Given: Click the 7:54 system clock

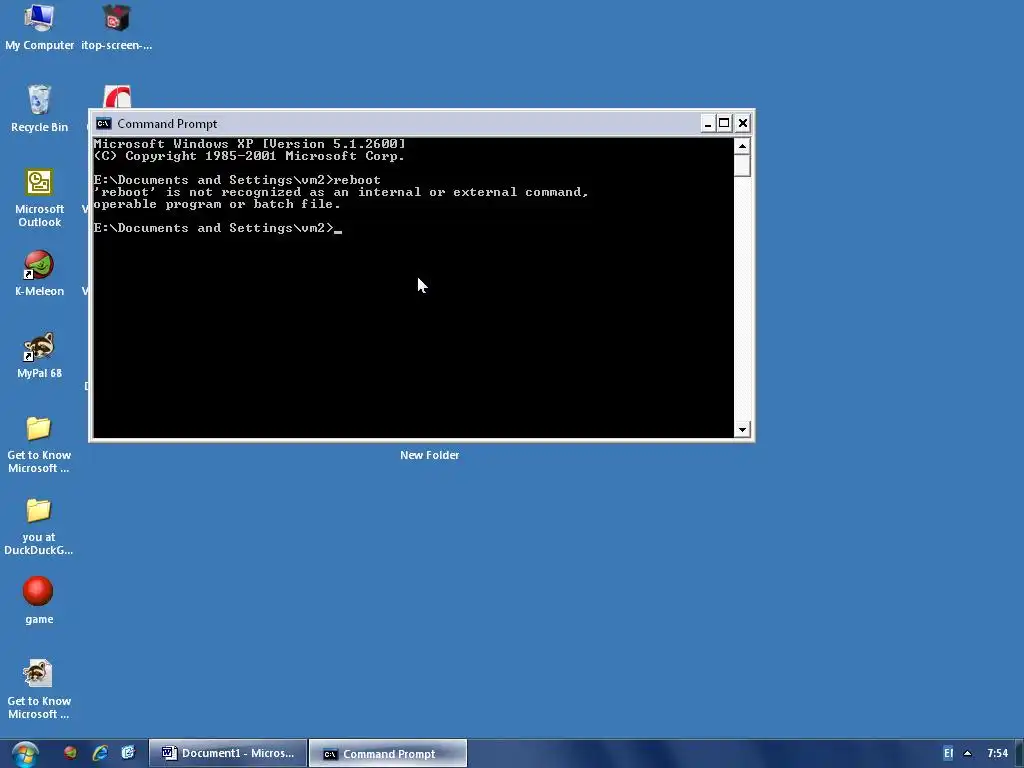Looking at the screenshot, I should tap(997, 754).
